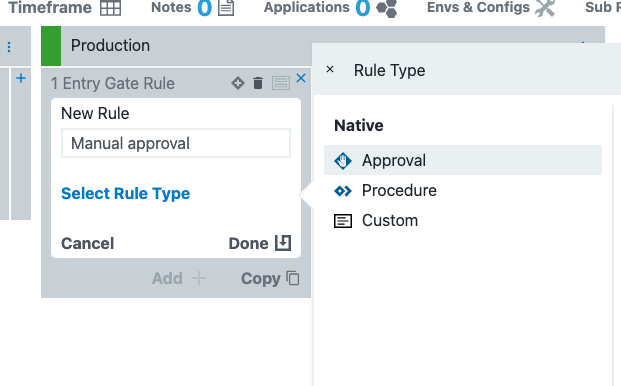Click the Native section heading

tap(359, 125)
